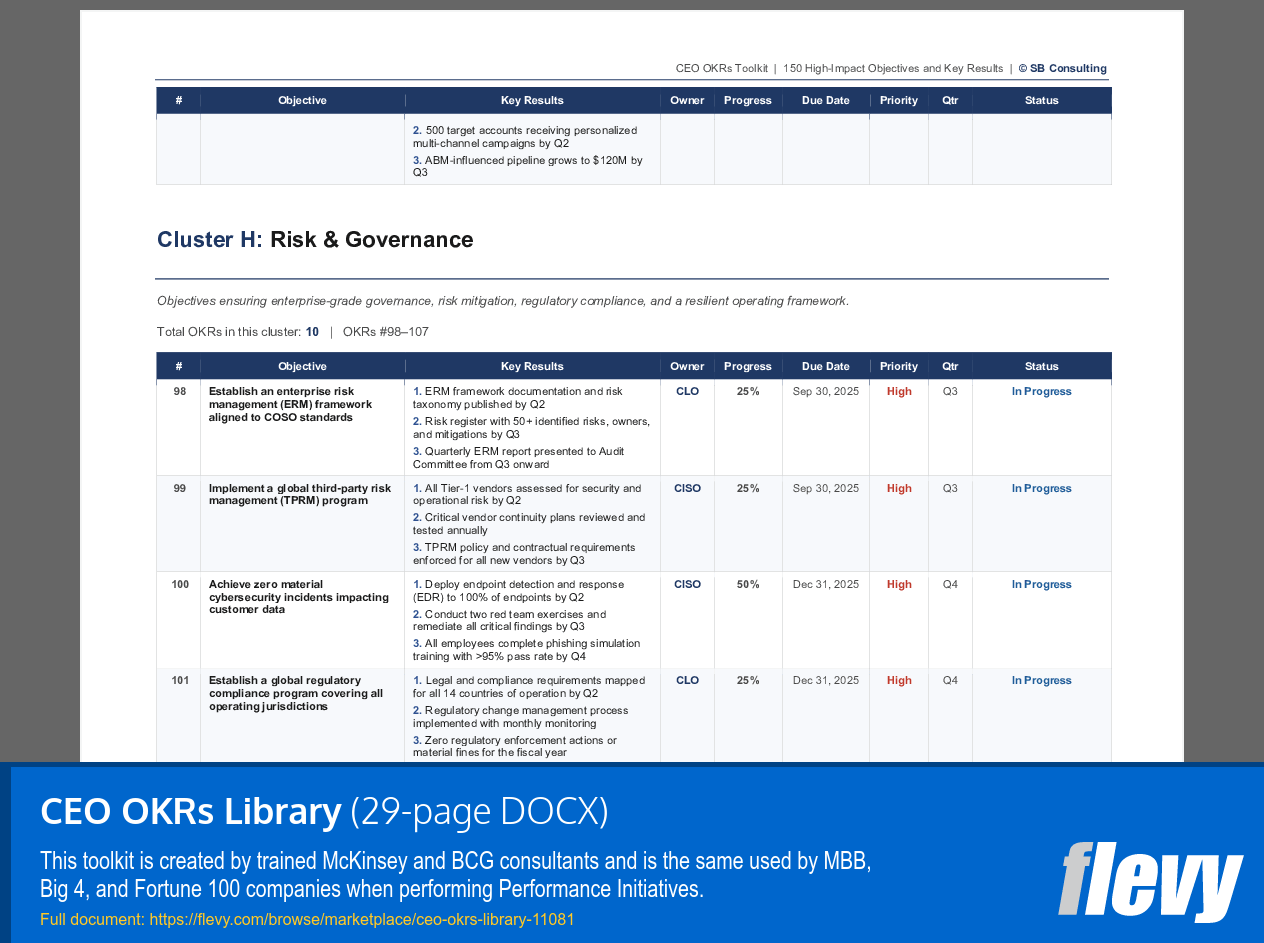1264x943 pixels.
Task: Click the Owner column header
Action: click(687, 366)
